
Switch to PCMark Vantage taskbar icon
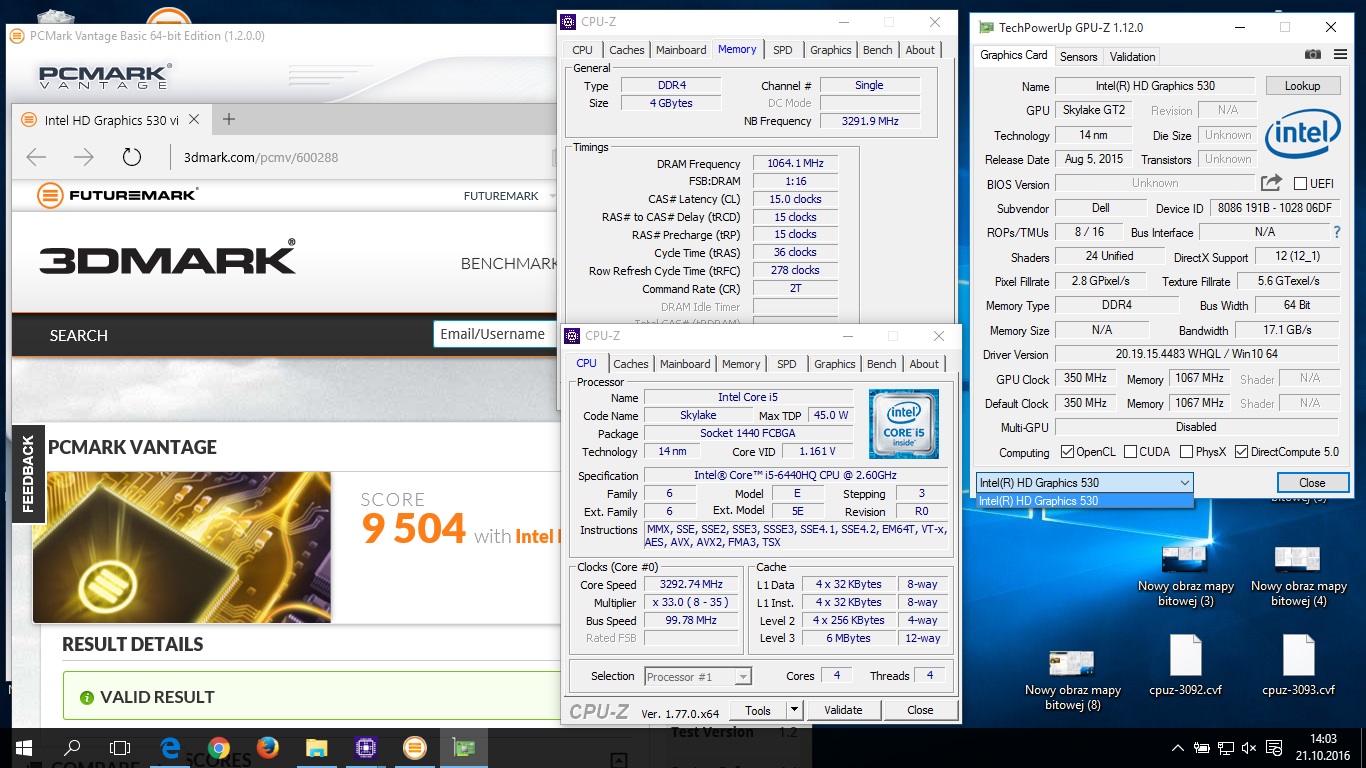(414, 747)
